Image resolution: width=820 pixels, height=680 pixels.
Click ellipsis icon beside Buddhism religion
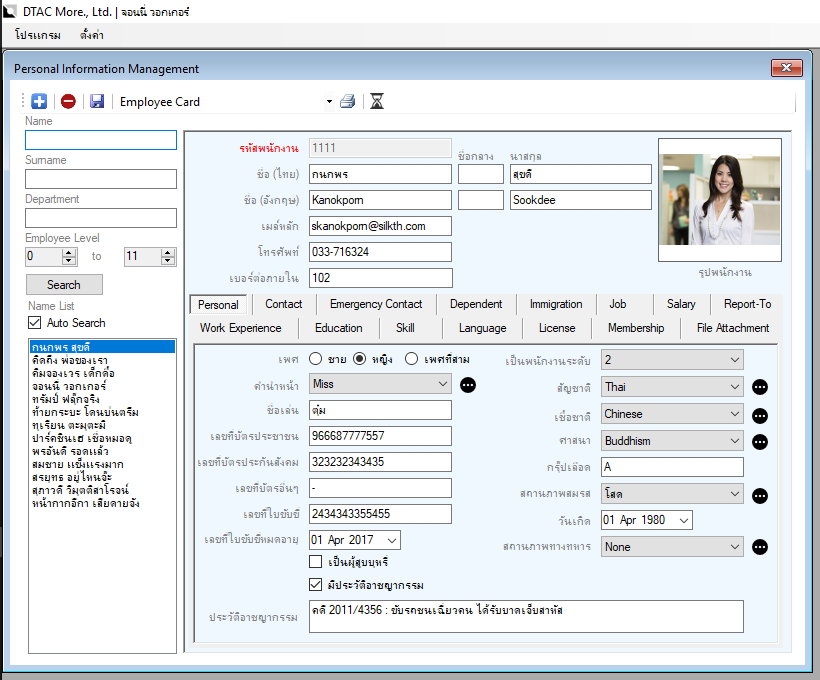[x=760, y=441]
